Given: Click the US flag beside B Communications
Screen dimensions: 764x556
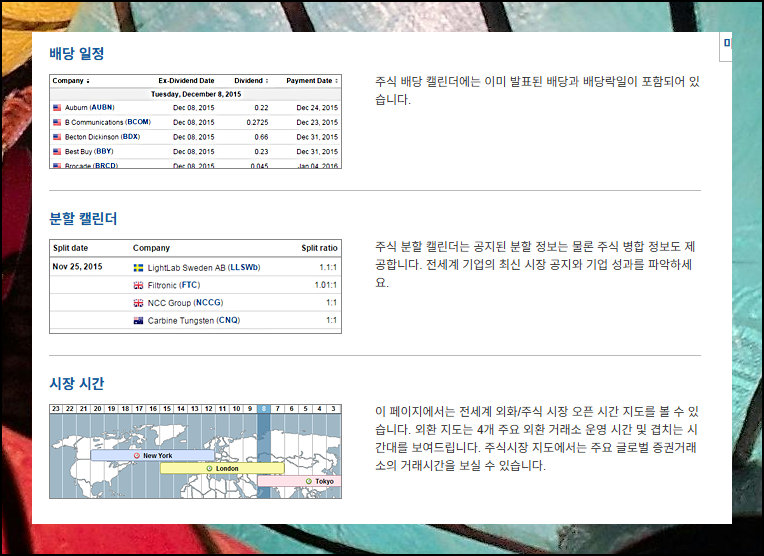Looking at the screenshot, I should (x=57, y=122).
